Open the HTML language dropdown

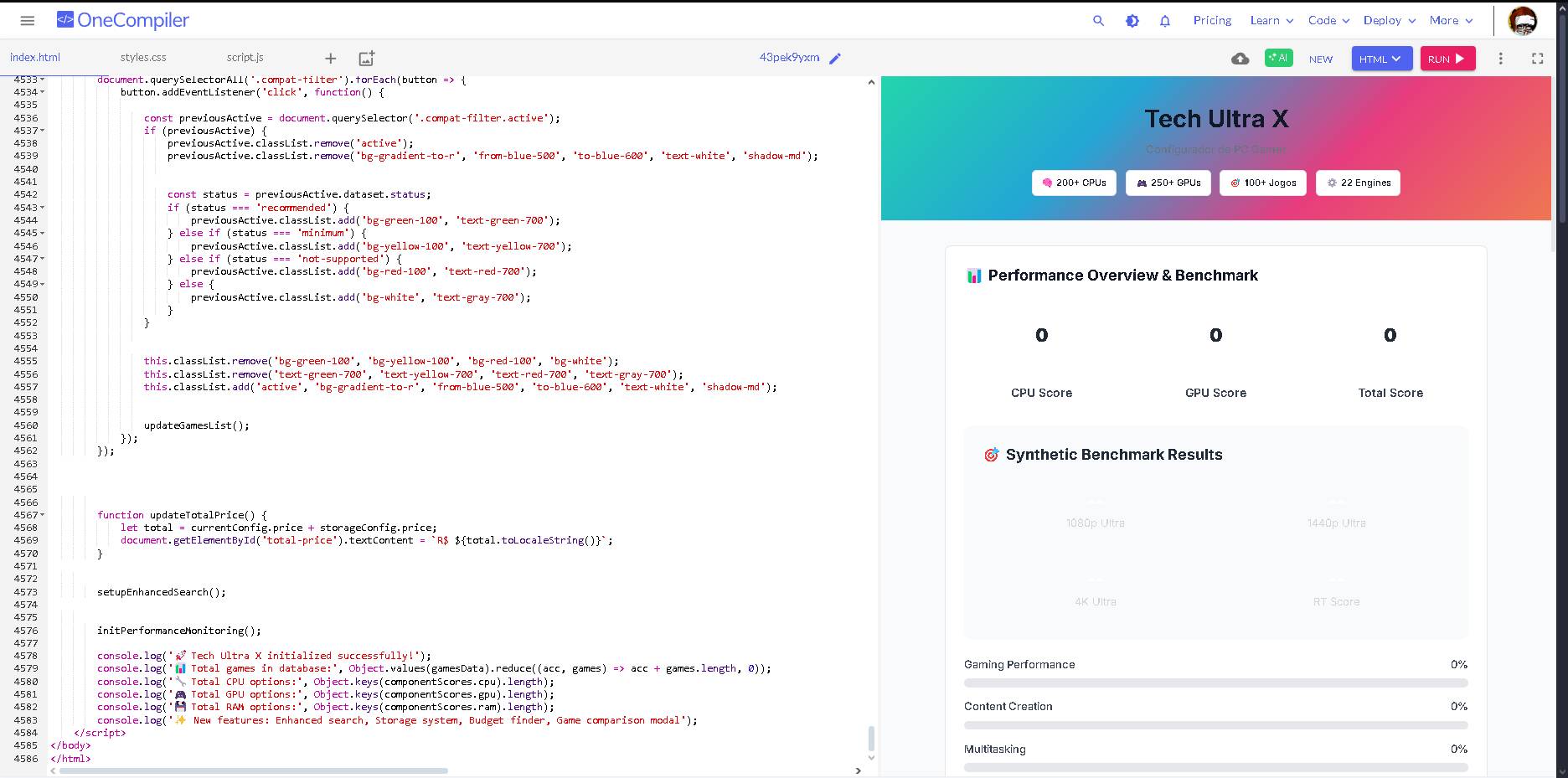1381,59
